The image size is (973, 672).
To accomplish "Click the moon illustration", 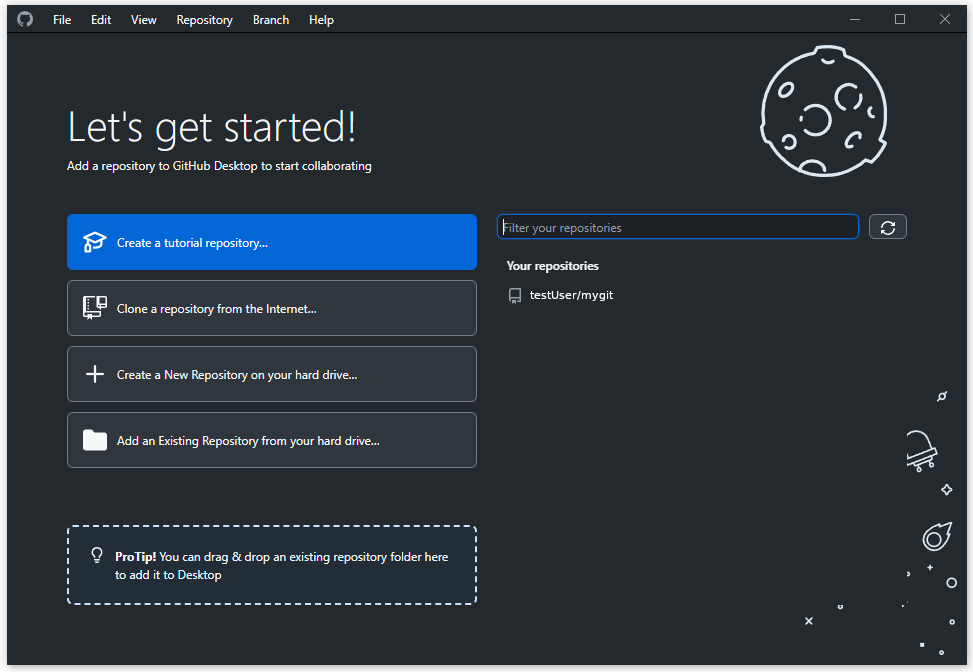I will click(x=824, y=110).
